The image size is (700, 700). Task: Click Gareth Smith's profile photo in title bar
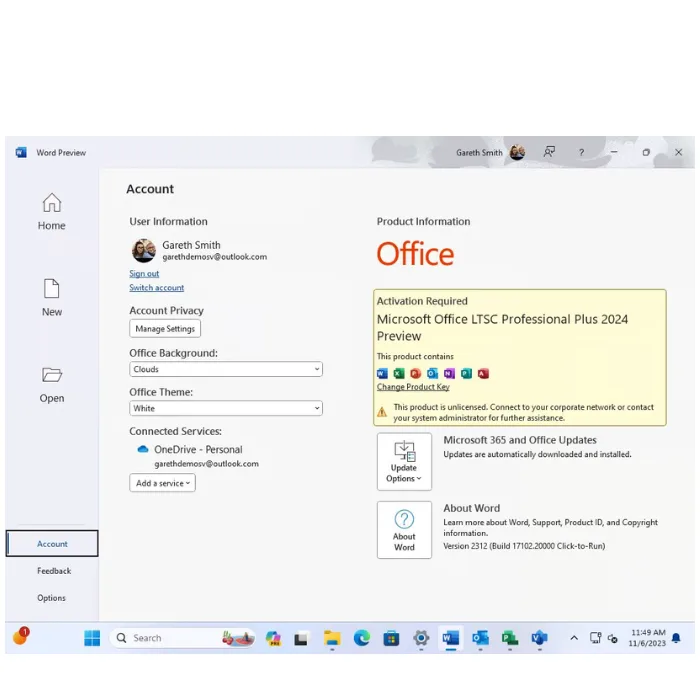[x=517, y=152]
